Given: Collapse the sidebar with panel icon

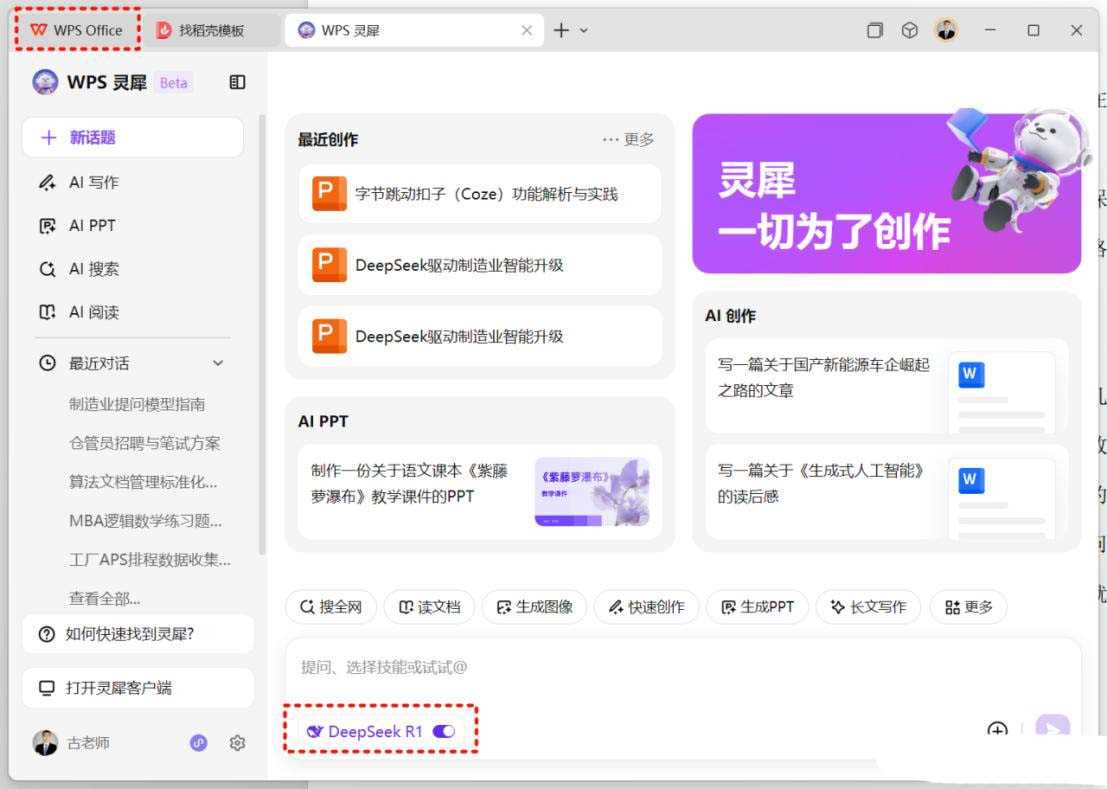Looking at the screenshot, I should [237, 82].
